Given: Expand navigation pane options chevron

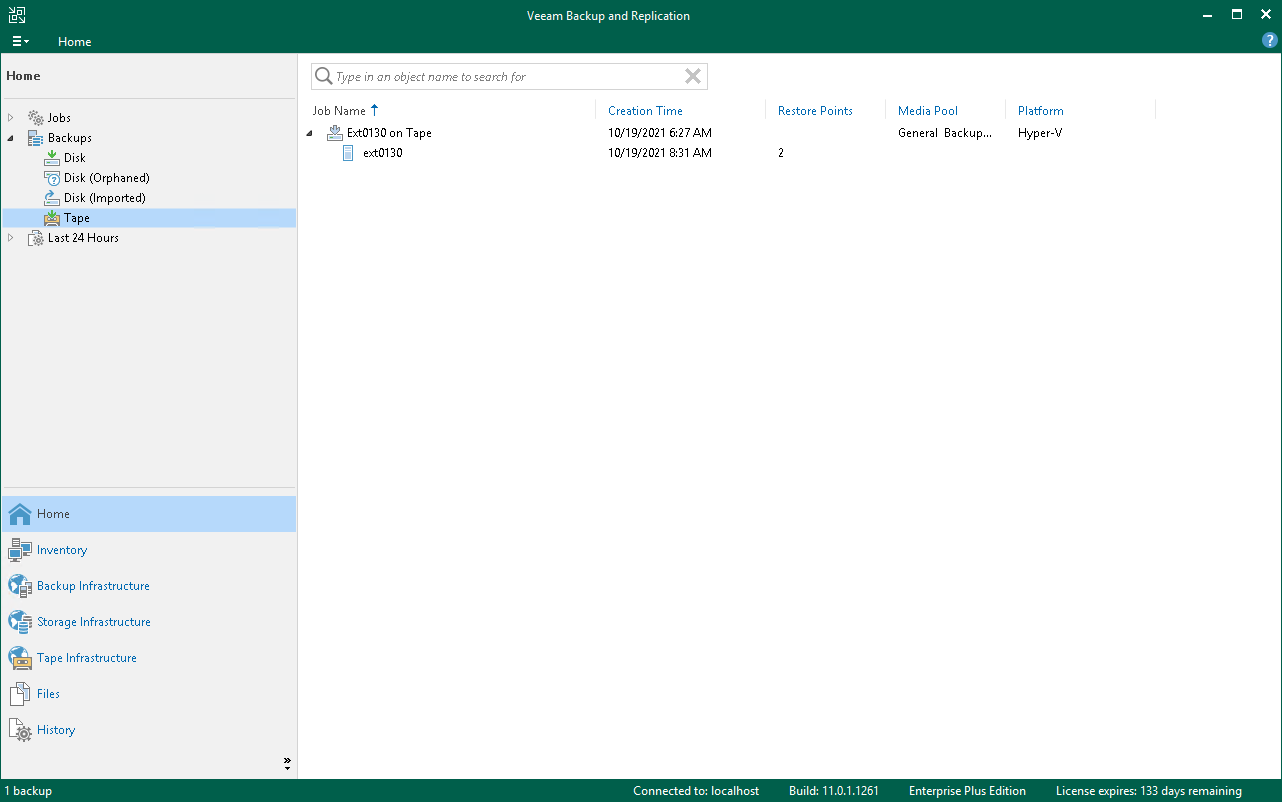Looking at the screenshot, I should (287, 763).
